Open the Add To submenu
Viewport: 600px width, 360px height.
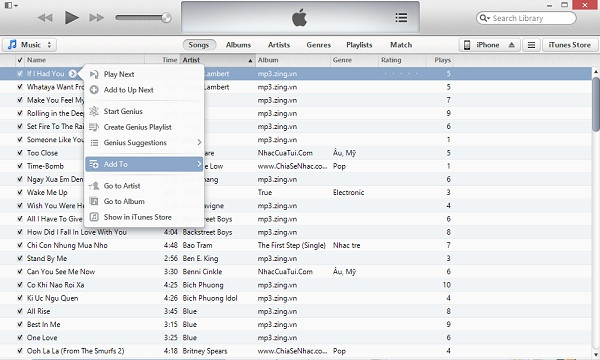point(144,164)
